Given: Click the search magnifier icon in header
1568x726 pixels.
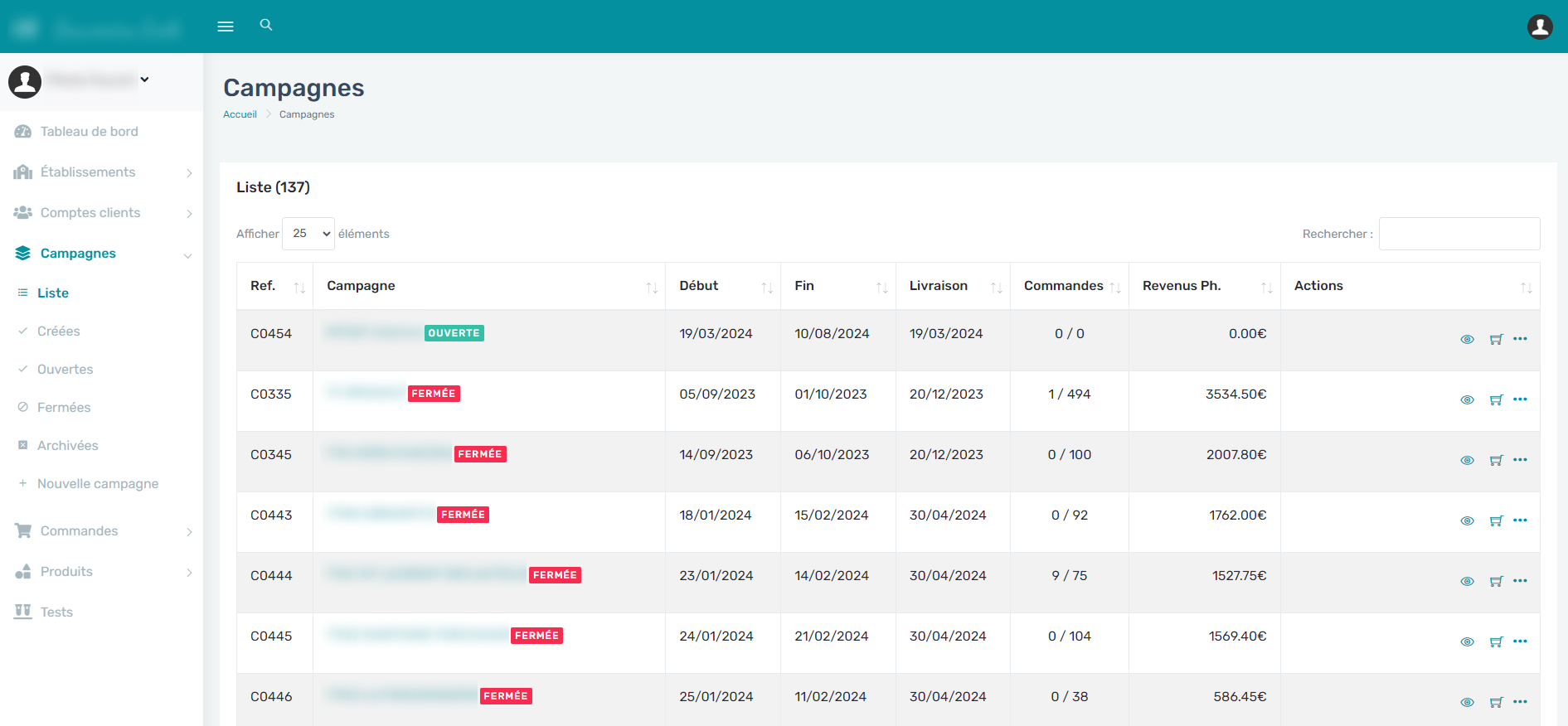Looking at the screenshot, I should pos(266,25).
